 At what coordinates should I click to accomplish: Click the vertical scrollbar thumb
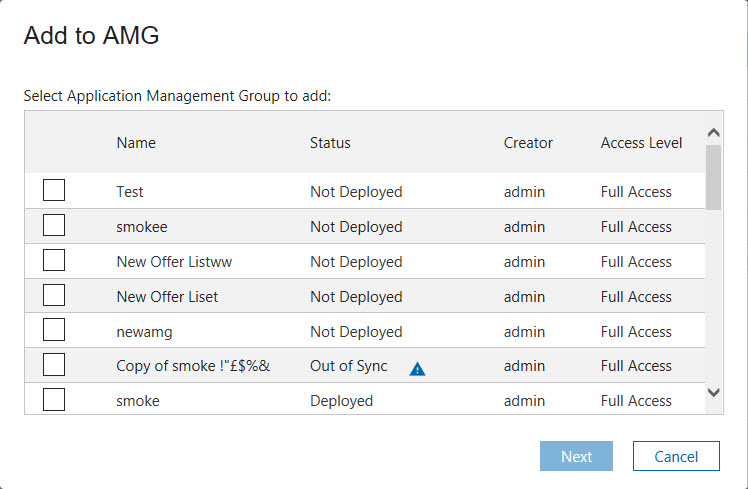pos(713,177)
